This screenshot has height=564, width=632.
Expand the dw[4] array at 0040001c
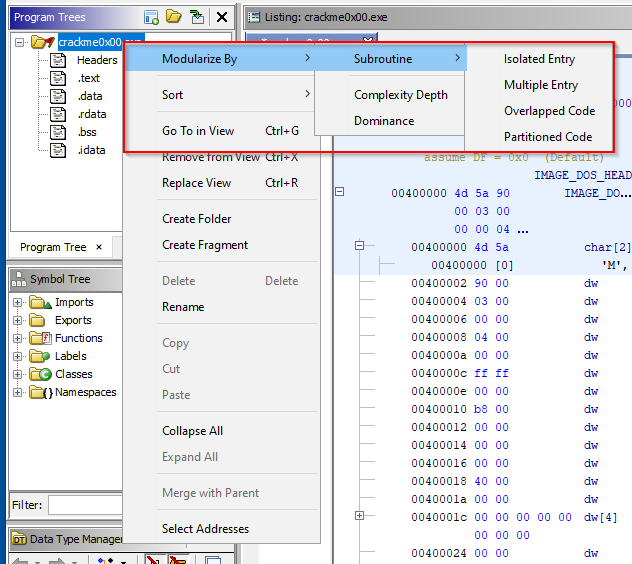click(360, 515)
